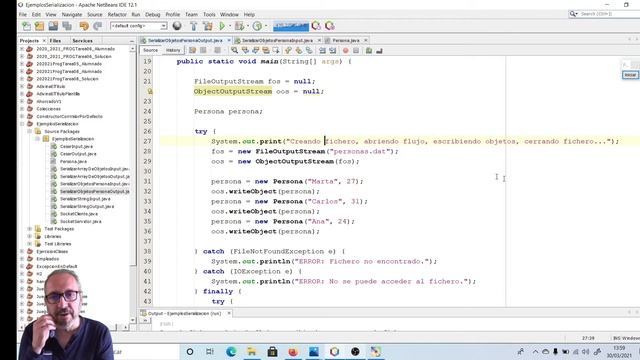
Task: Expand the Test Packages node
Action: 30,229
